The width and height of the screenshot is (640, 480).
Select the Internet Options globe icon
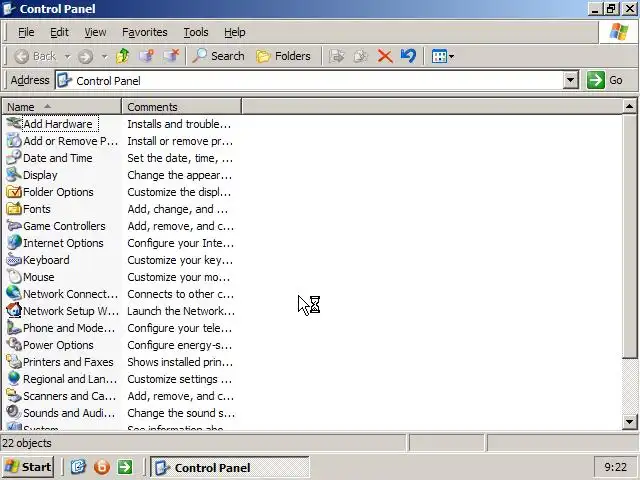coord(14,243)
